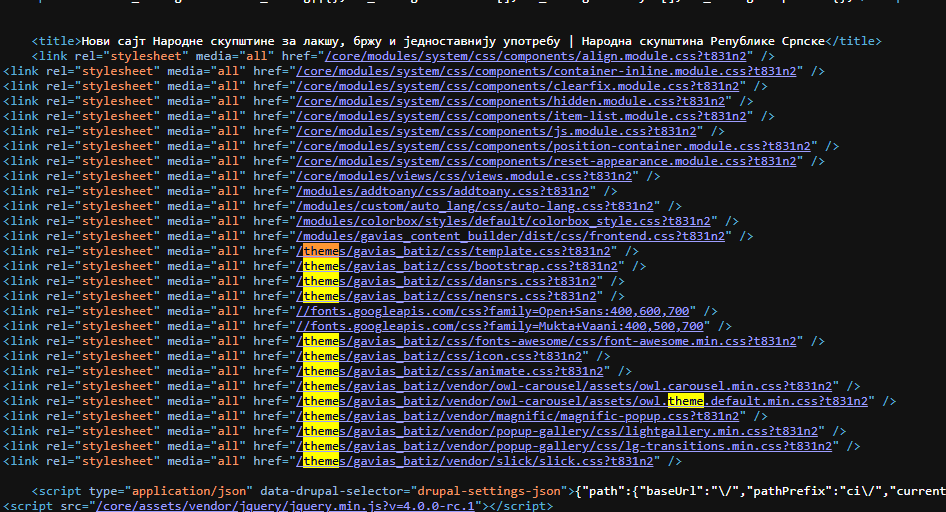Open the jquery.min.js script source link

coord(287,506)
